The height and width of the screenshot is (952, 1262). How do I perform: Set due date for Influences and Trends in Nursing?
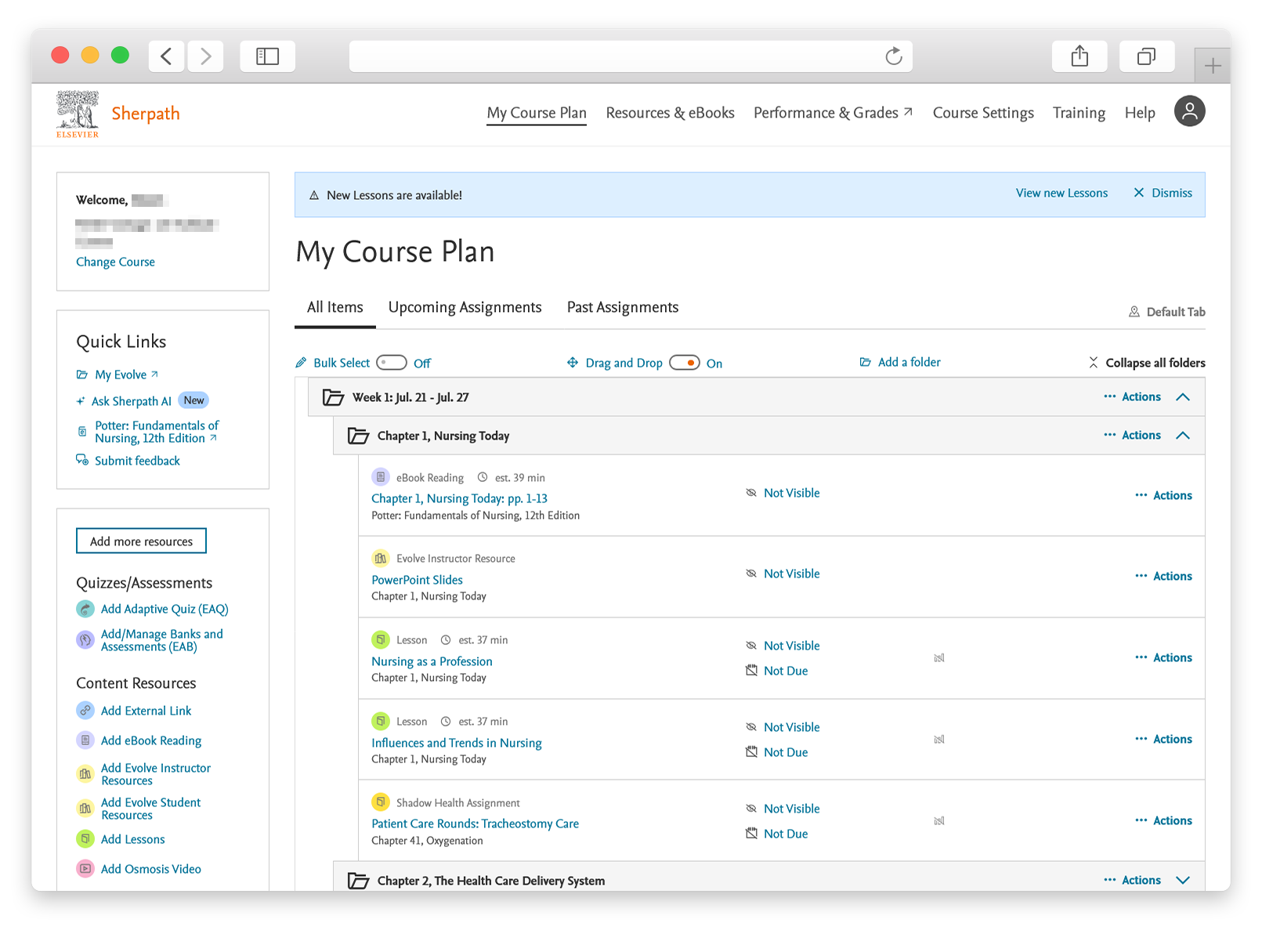[776, 752]
